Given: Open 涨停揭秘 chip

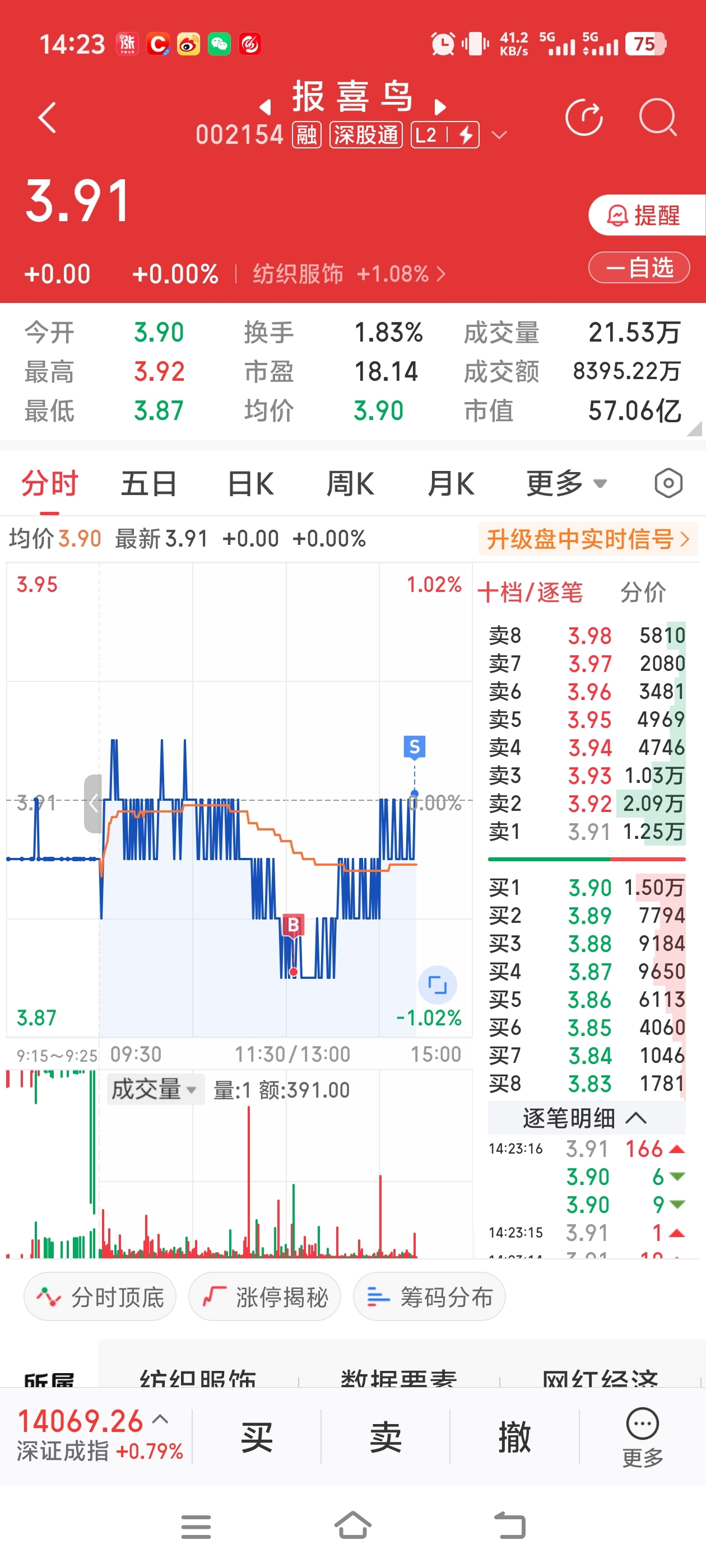Looking at the screenshot, I should 264,1297.
